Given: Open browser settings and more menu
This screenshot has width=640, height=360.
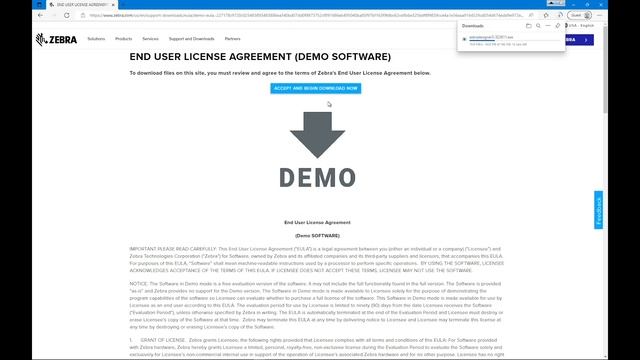Looking at the screenshot, I should 599,15.
